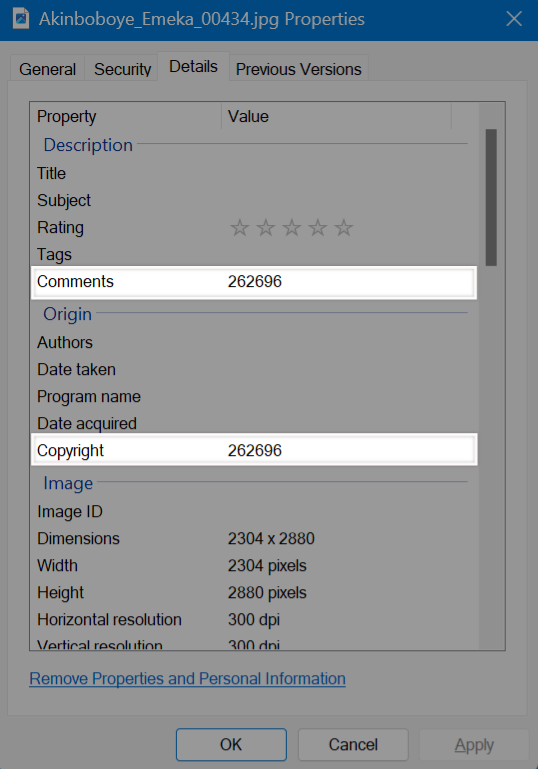Viewport: 538px width, 769px height.
Task: Switch to the General tab
Action: 48,69
